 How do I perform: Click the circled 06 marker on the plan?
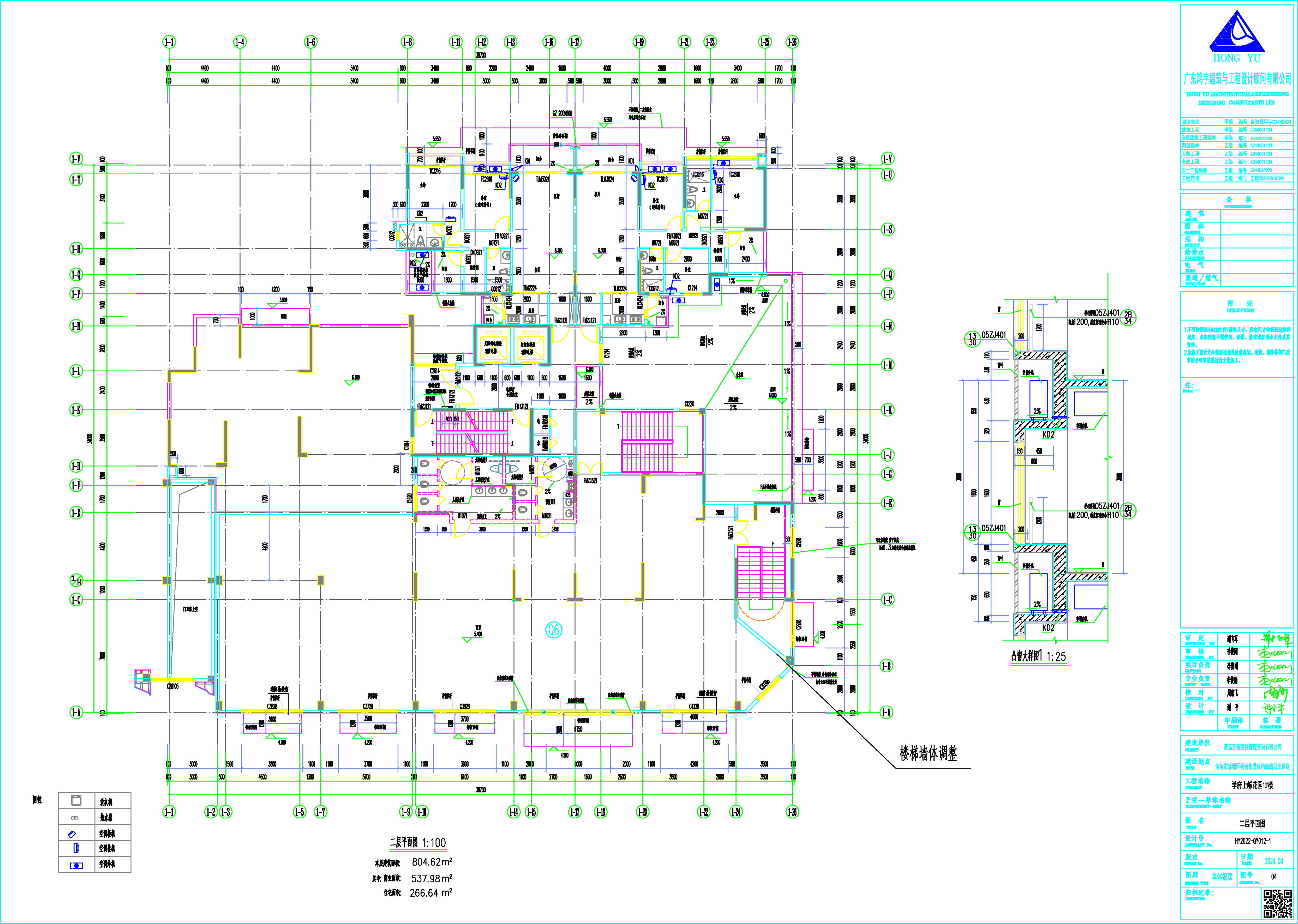554,629
